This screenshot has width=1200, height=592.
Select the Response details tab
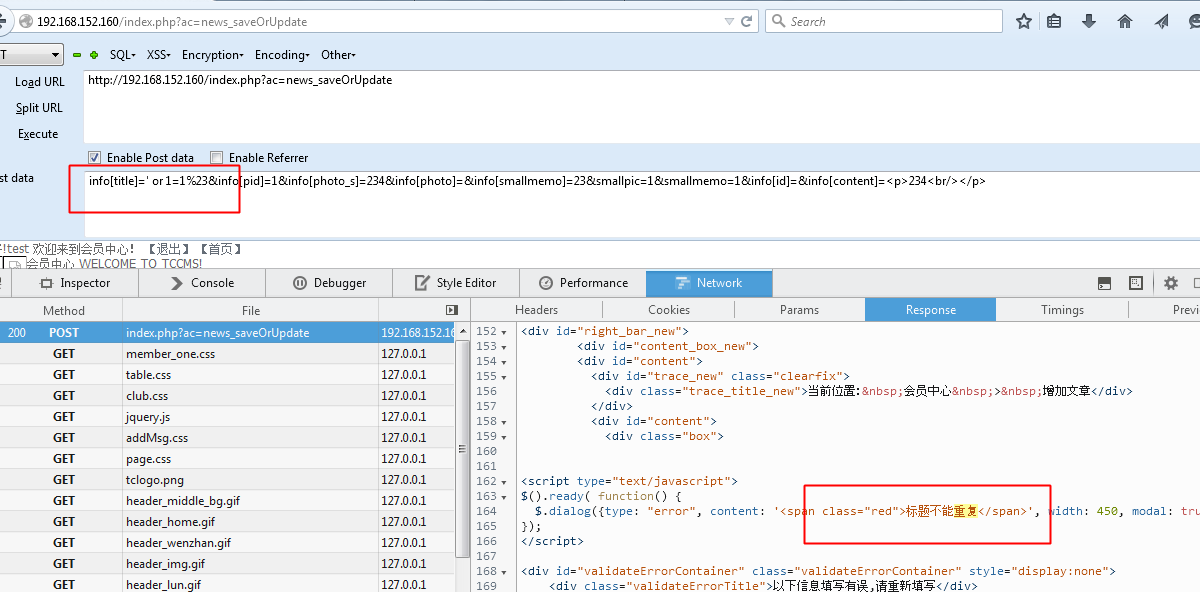[931, 310]
